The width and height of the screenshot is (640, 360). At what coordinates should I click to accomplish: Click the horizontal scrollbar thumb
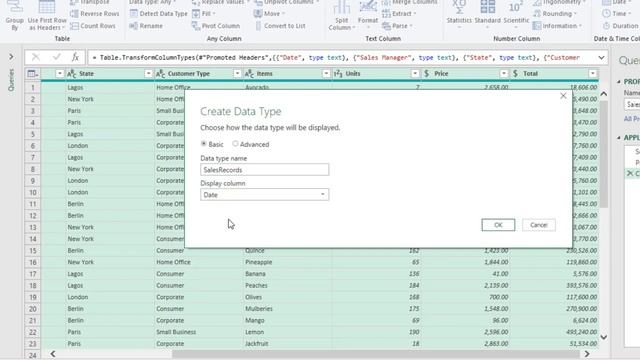point(376,354)
